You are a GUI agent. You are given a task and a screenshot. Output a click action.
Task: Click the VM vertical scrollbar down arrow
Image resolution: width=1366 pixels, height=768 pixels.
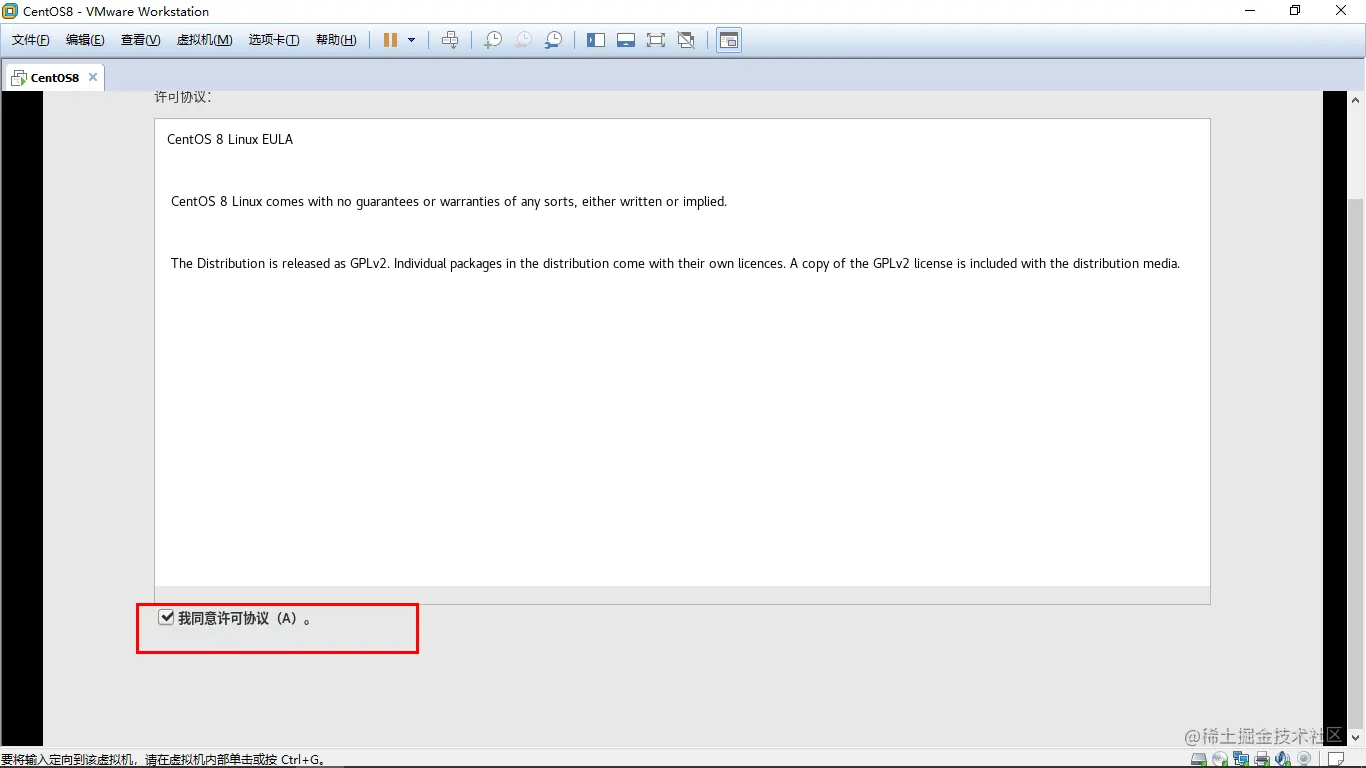(1357, 737)
